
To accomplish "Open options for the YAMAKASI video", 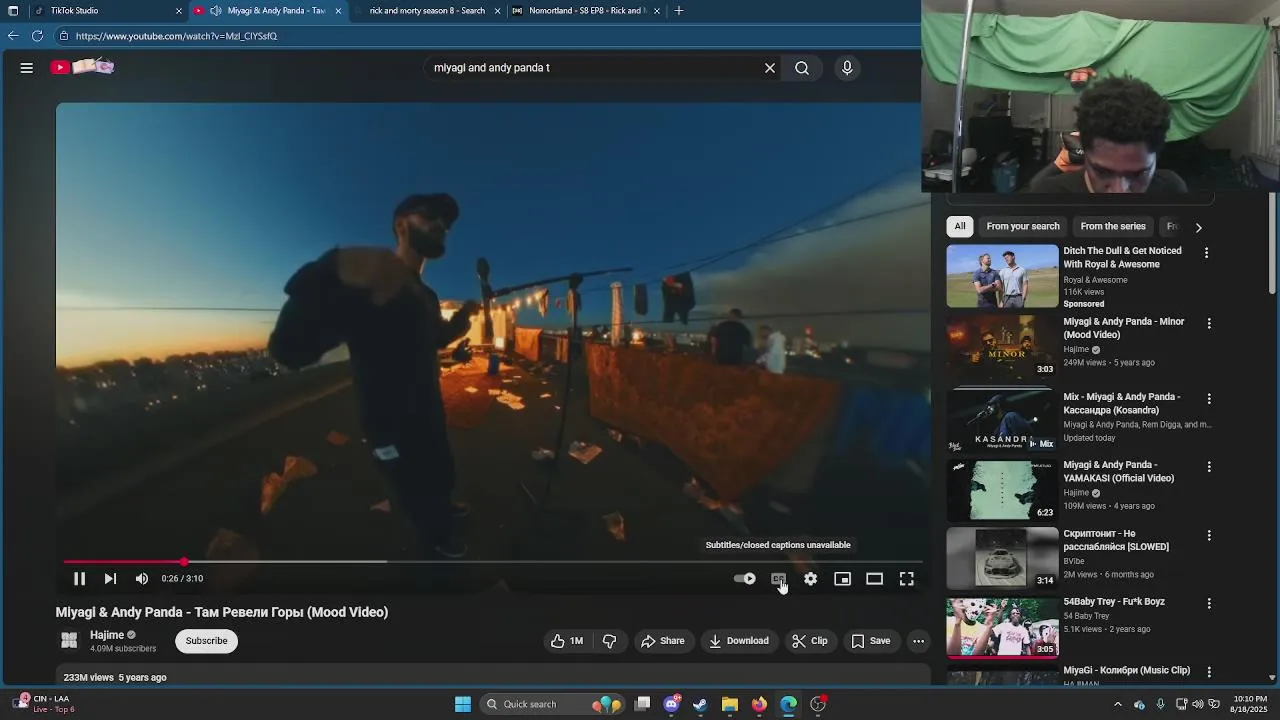I will (1209, 467).
